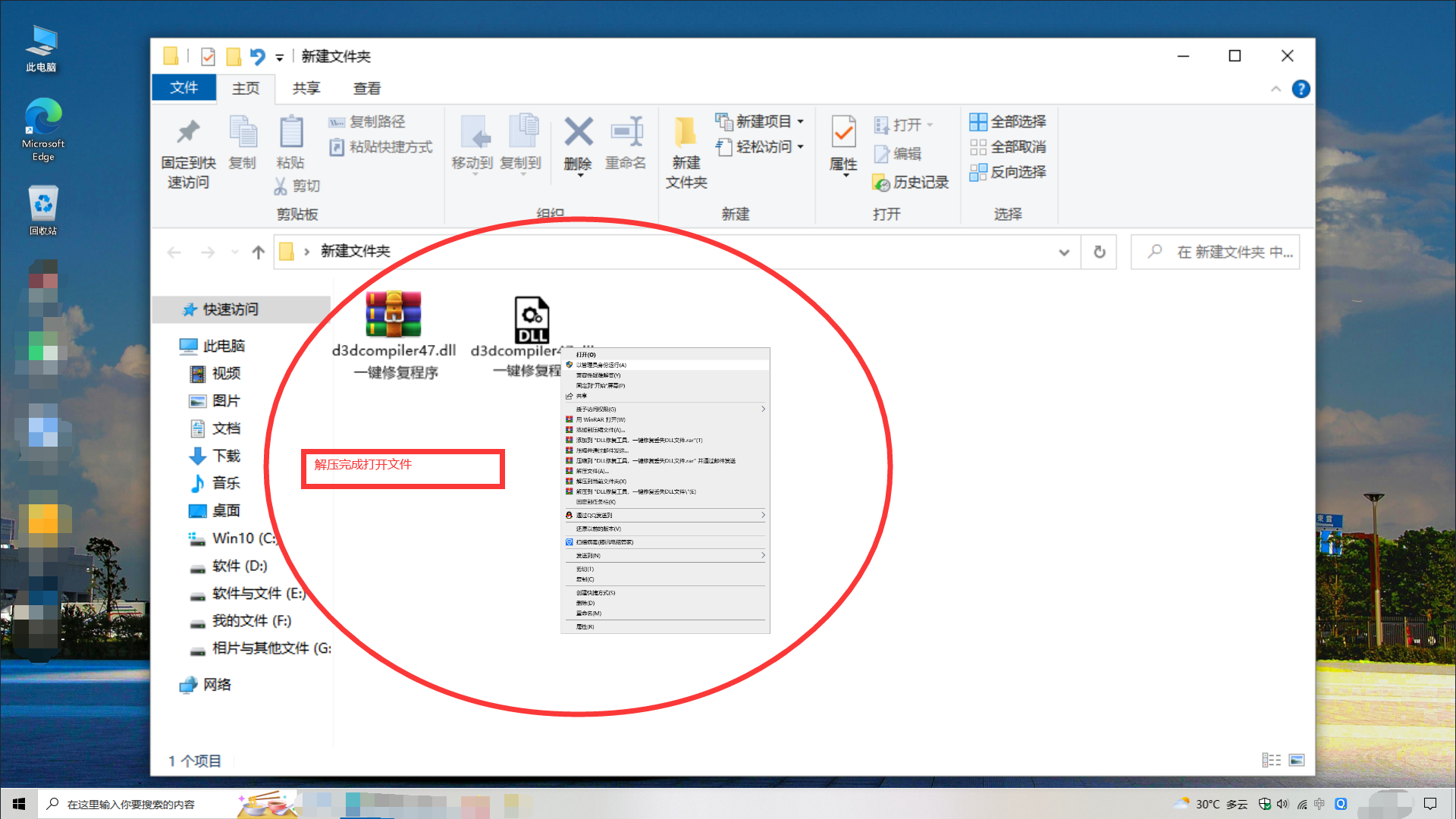1456x819 pixels.
Task: Open the Delete button dropdown arrow
Action: (580, 176)
